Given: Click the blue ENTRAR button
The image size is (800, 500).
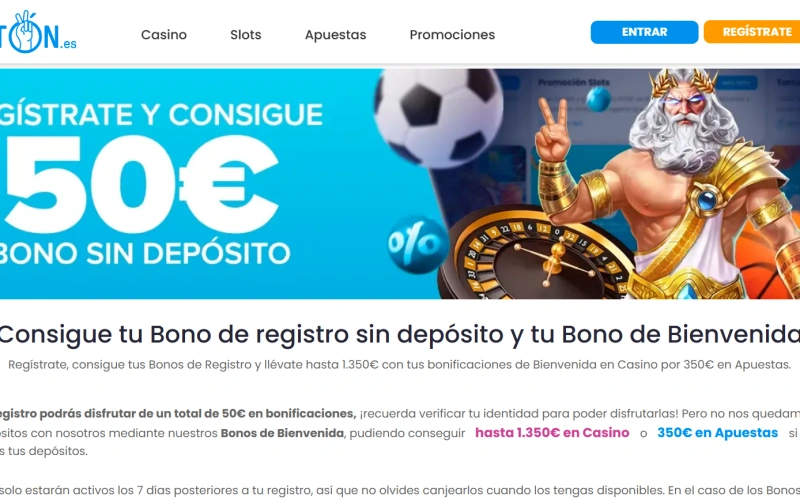Looking at the screenshot, I should pyautogui.click(x=644, y=32).
